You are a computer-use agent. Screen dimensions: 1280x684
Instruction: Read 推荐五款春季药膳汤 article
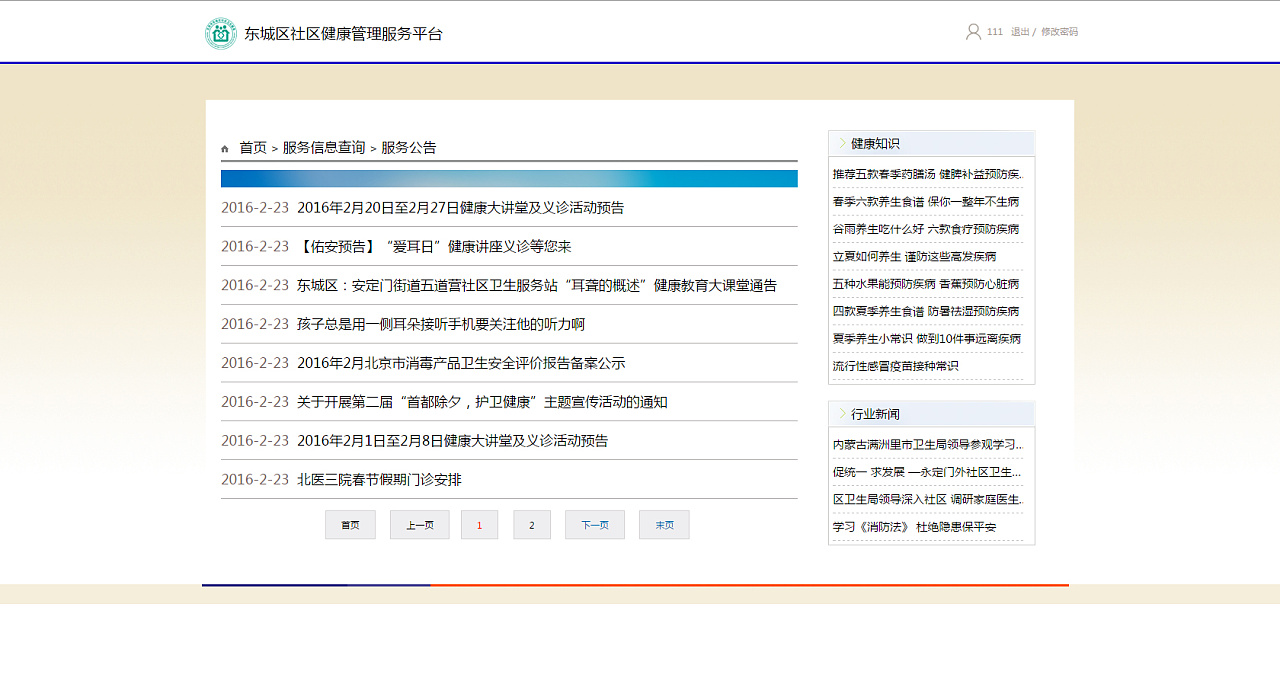(x=928, y=174)
